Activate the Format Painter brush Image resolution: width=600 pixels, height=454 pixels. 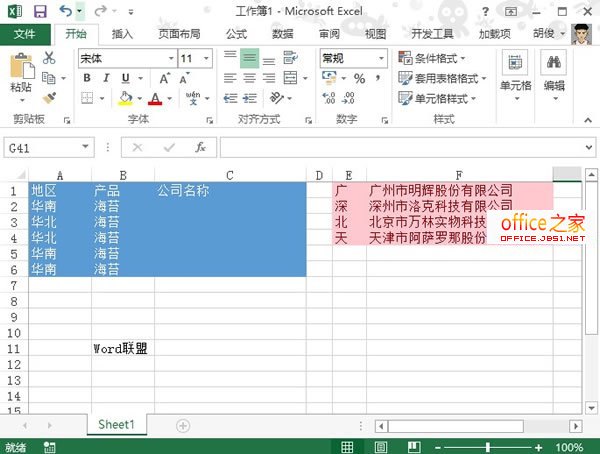point(49,98)
